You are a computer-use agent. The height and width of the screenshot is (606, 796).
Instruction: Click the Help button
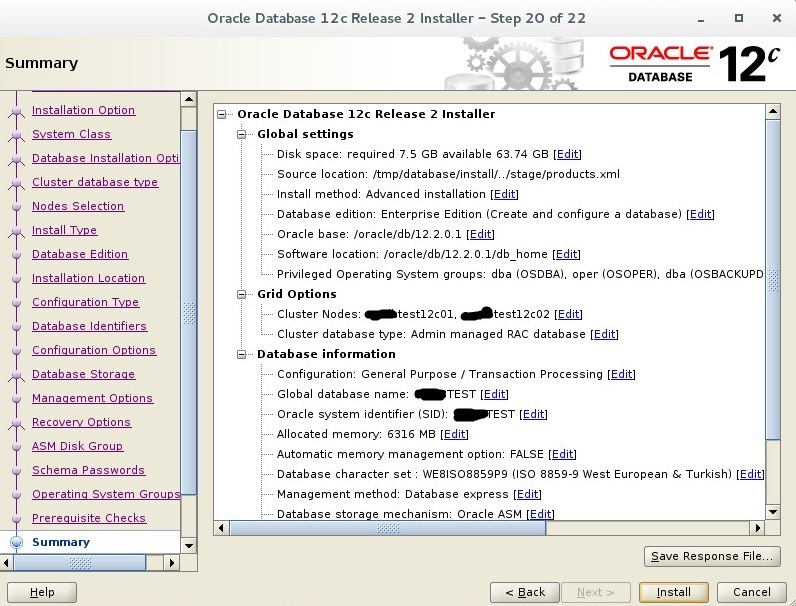click(x=42, y=592)
